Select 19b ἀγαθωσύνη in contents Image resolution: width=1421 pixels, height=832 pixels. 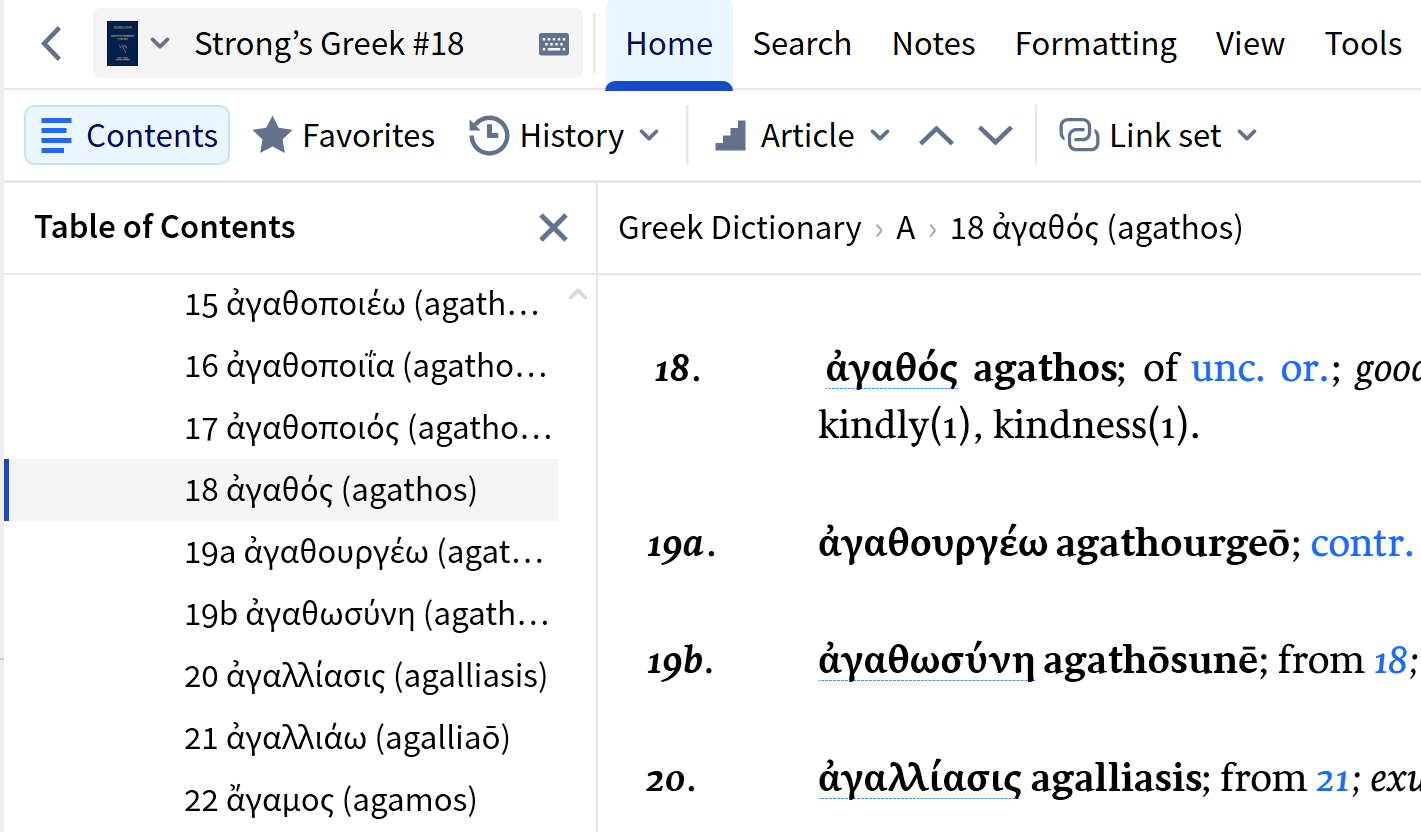coord(367,614)
